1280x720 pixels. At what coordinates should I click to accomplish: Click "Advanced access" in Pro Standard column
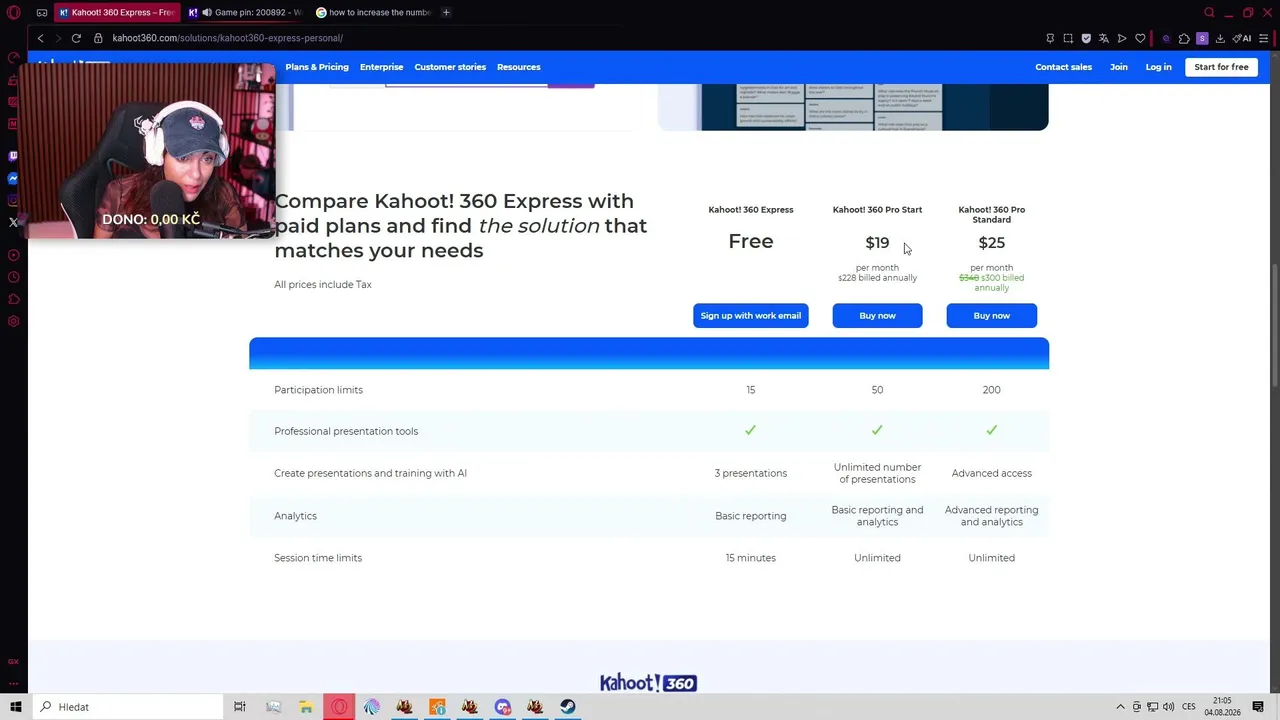992,474
